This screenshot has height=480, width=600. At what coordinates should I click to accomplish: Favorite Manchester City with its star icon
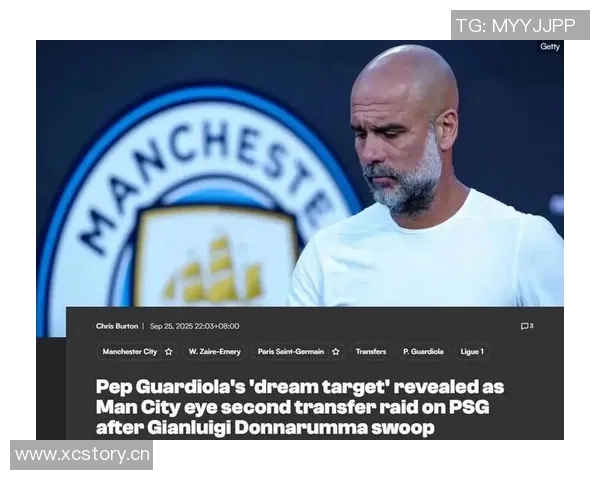(x=168, y=352)
